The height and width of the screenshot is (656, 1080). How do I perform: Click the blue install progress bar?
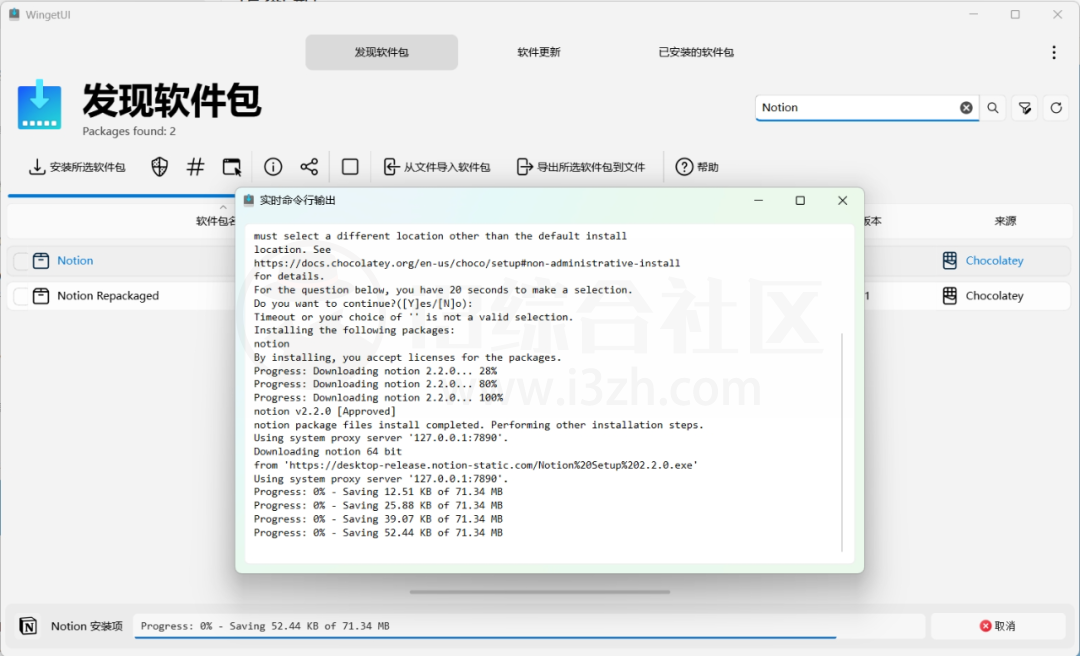(485, 638)
